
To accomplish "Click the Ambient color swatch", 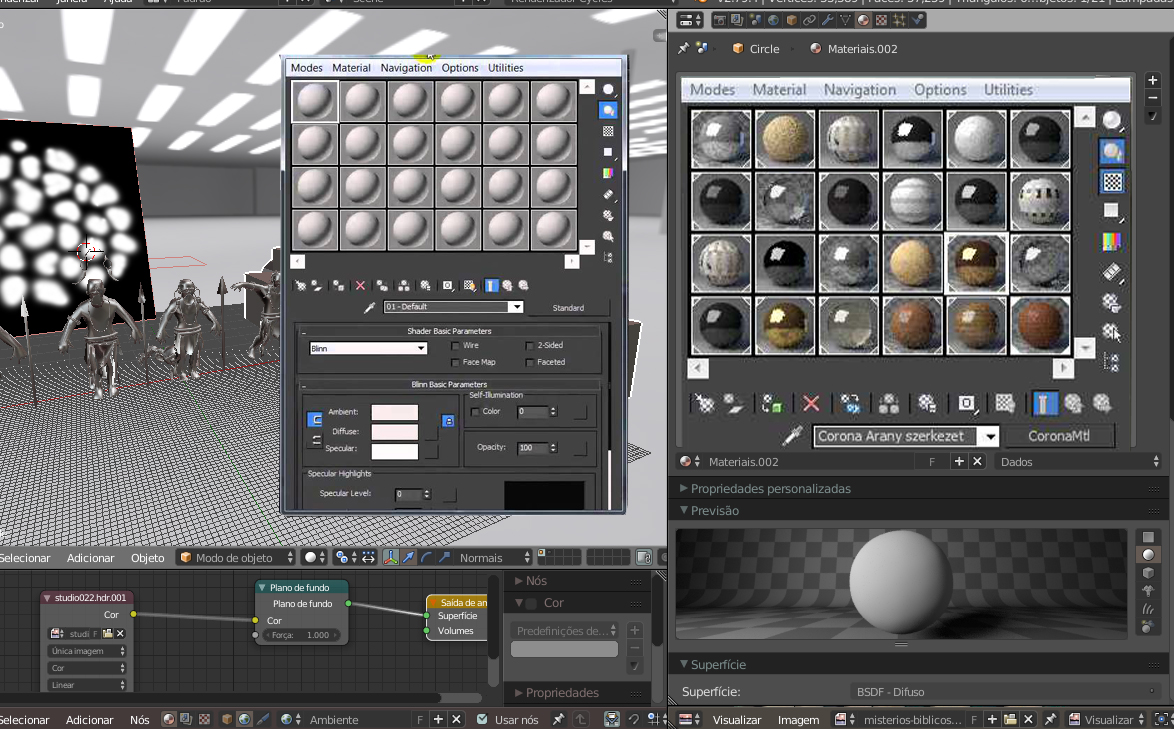I will point(395,412).
